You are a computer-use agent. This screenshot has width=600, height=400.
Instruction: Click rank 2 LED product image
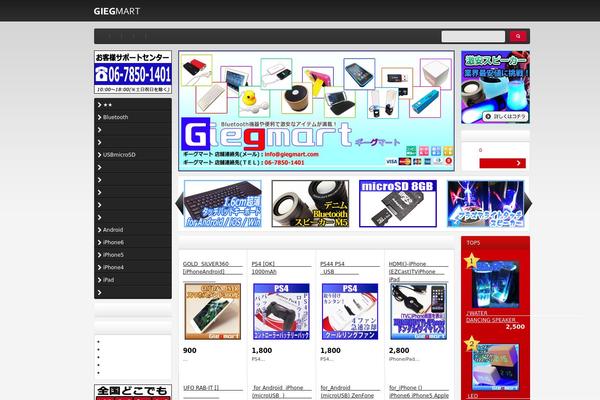(495, 367)
